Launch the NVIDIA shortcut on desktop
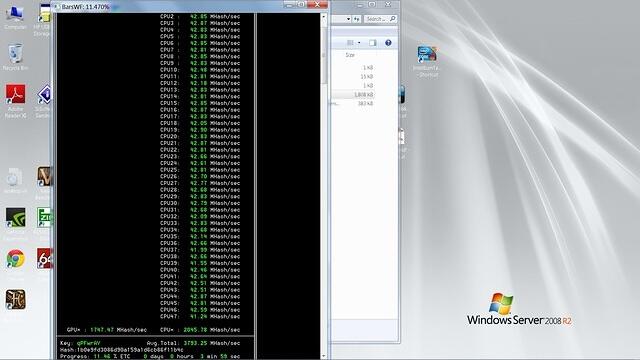 (x=16, y=218)
